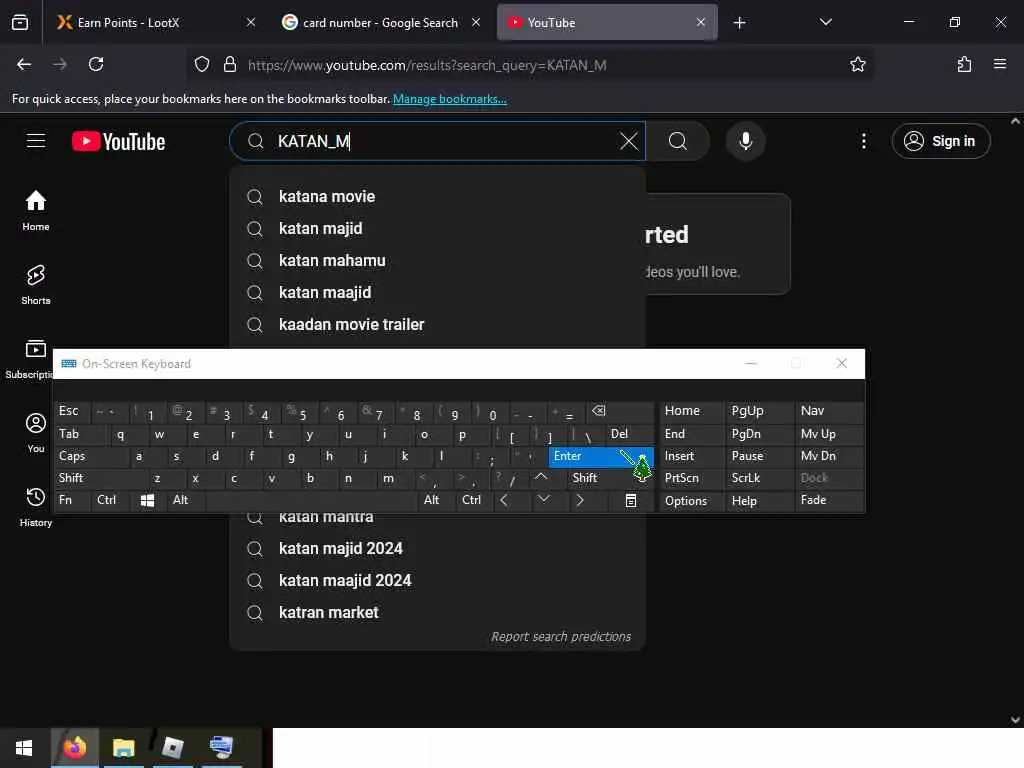Viewport: 1024px width, 768px height.
Task: Open Manage bookmarks link
Action: 449,99
